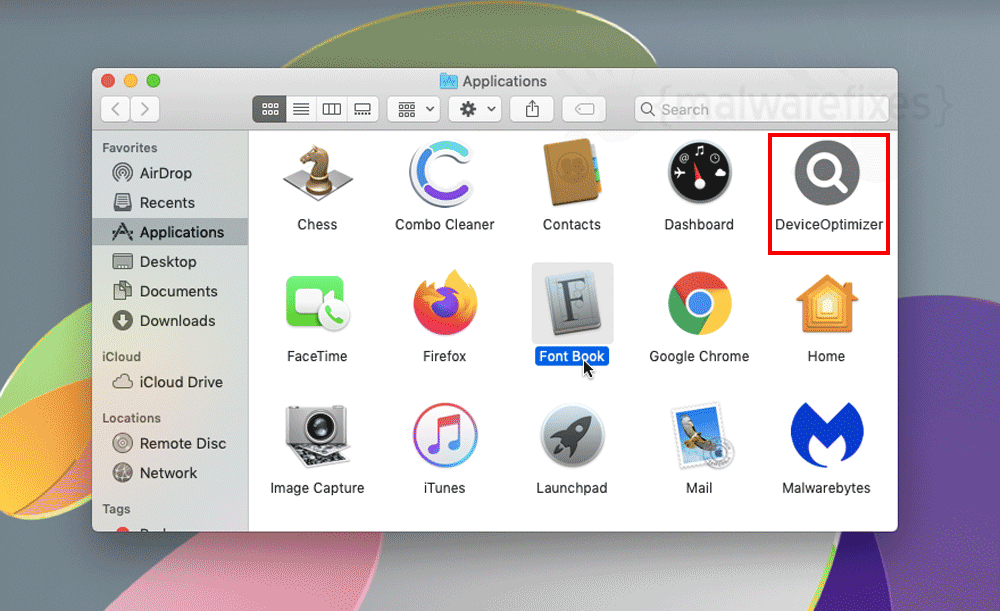Viewport: 1000px width, 611px height.
Task: Switch to icon view
Action: 270,109
